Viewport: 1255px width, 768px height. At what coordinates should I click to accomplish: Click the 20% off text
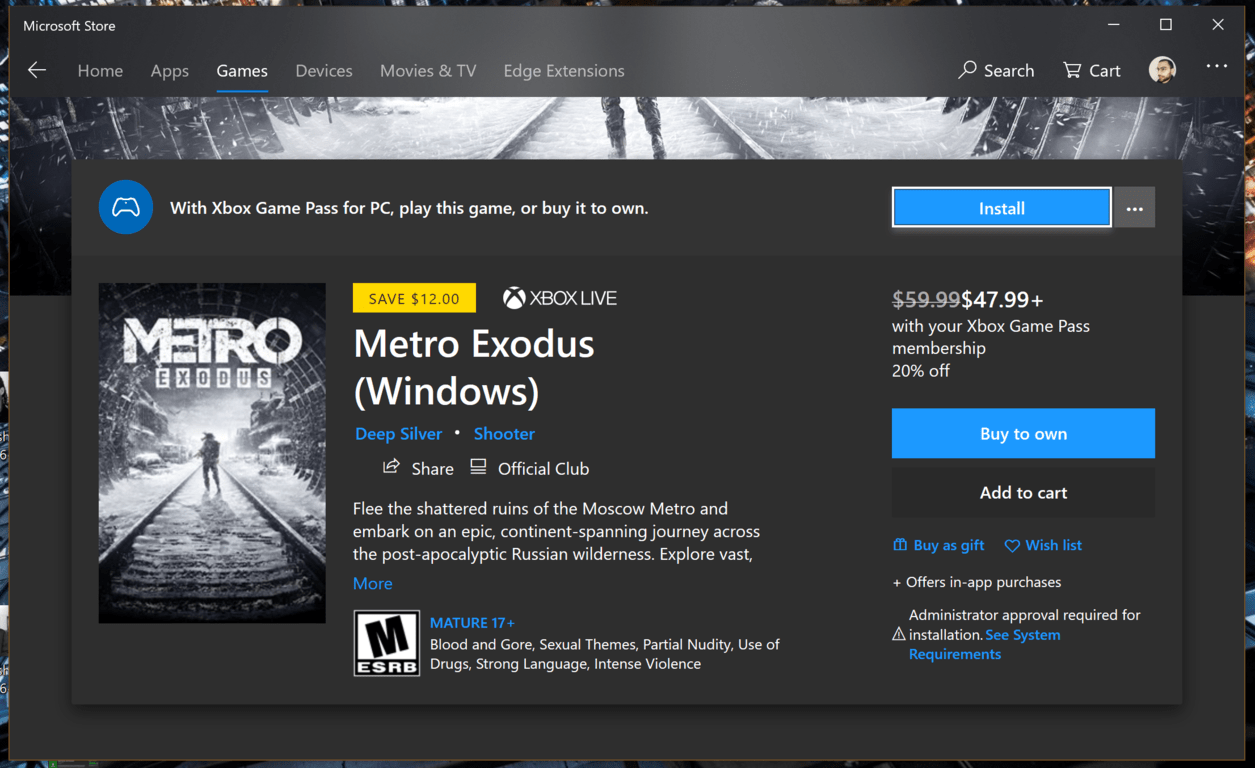(921, 370)
